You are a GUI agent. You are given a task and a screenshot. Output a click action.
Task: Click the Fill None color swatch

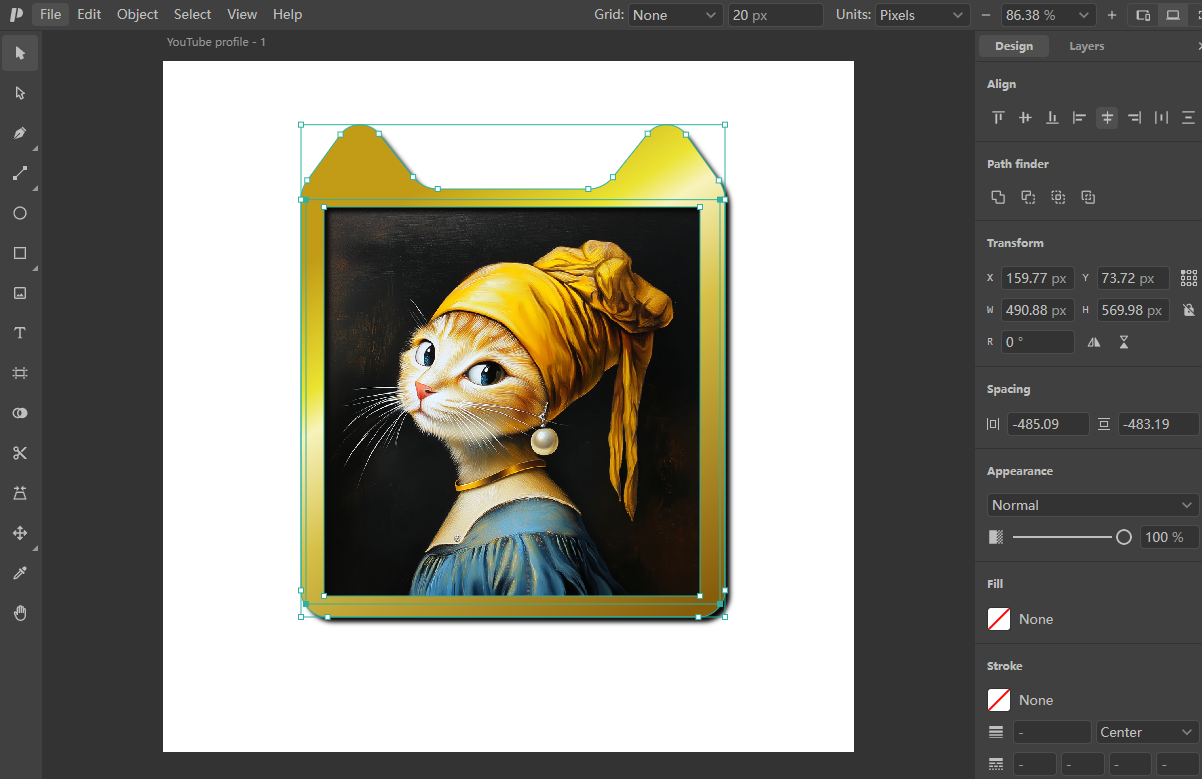(998, 619)
